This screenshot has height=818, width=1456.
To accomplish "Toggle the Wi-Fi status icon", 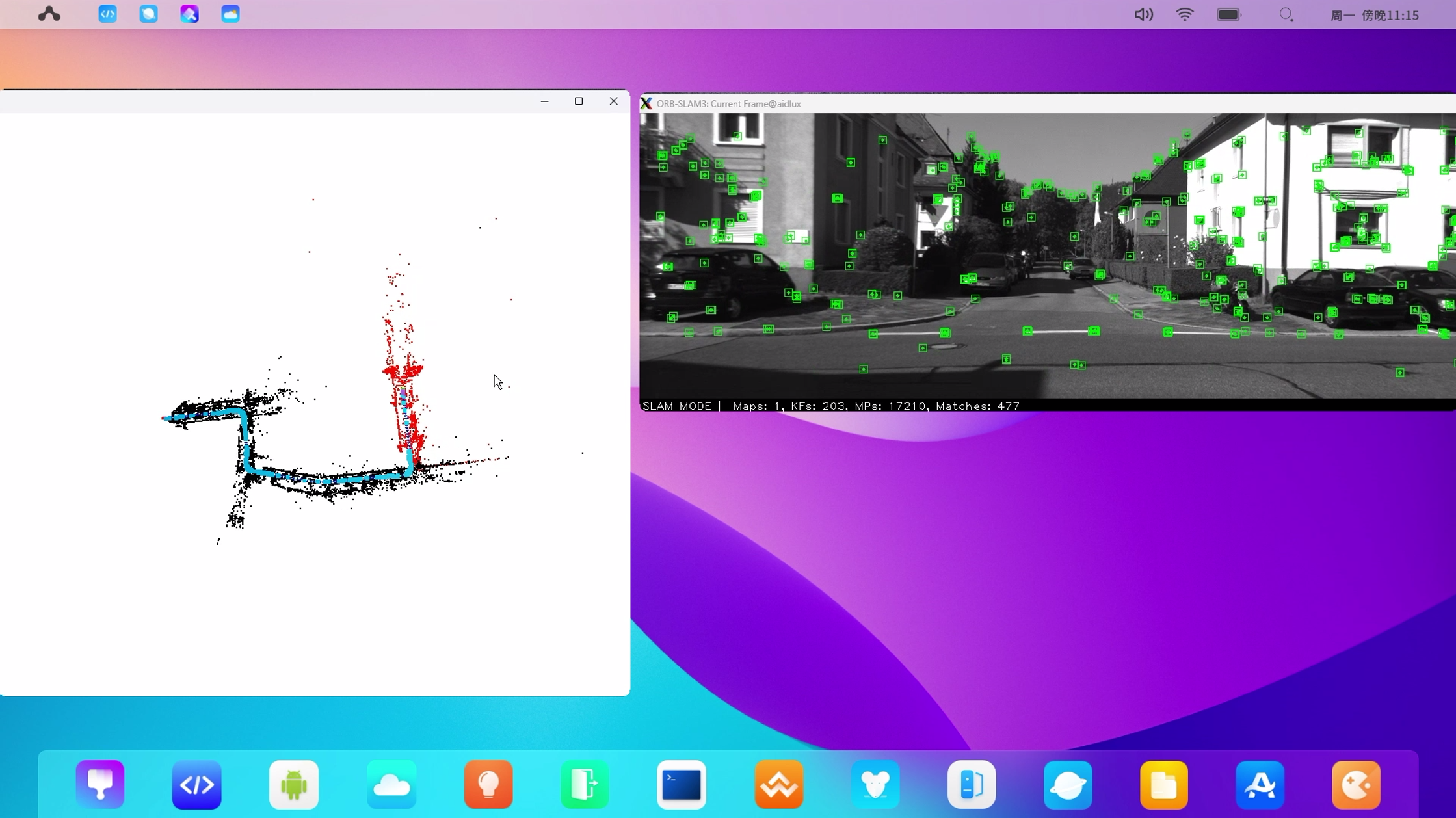I will click(1185, 14).
